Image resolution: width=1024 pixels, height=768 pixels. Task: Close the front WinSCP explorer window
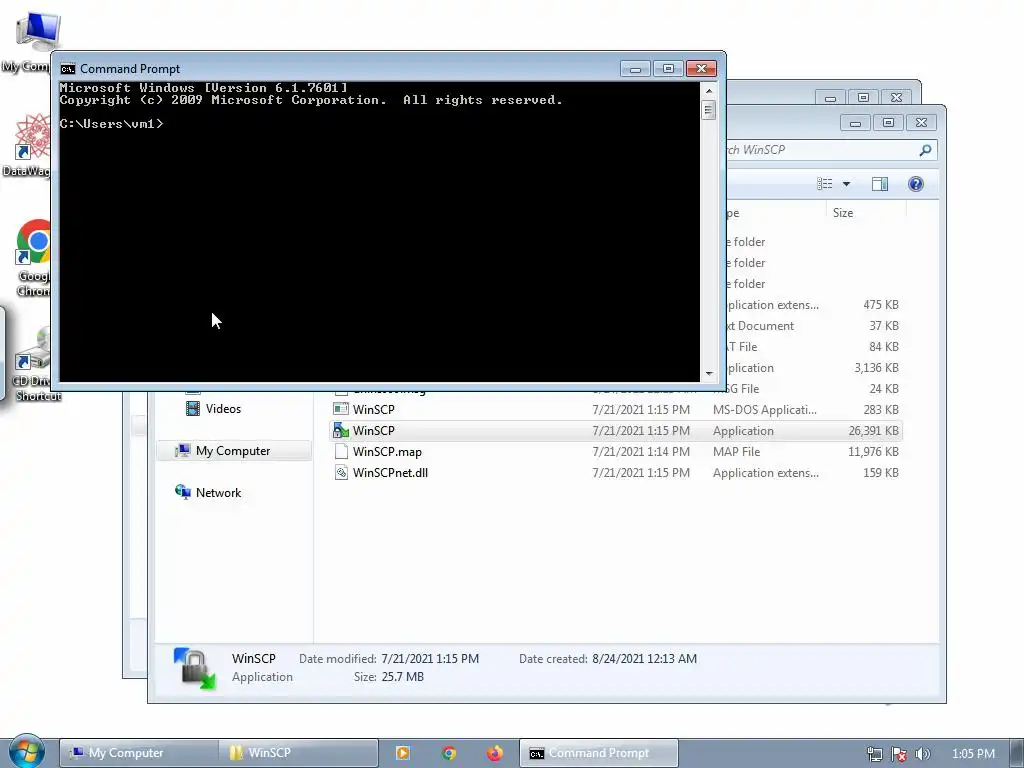pyautogui.click(x=921, y=122)
